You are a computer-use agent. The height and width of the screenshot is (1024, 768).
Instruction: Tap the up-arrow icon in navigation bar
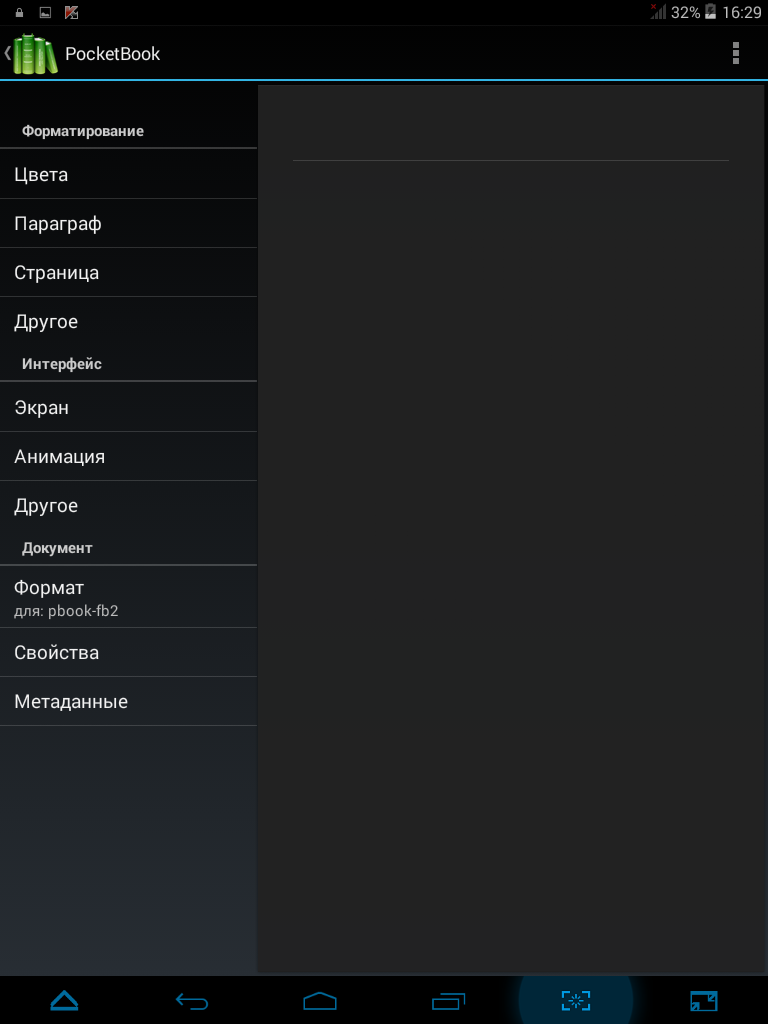(x=64, y=1000)
